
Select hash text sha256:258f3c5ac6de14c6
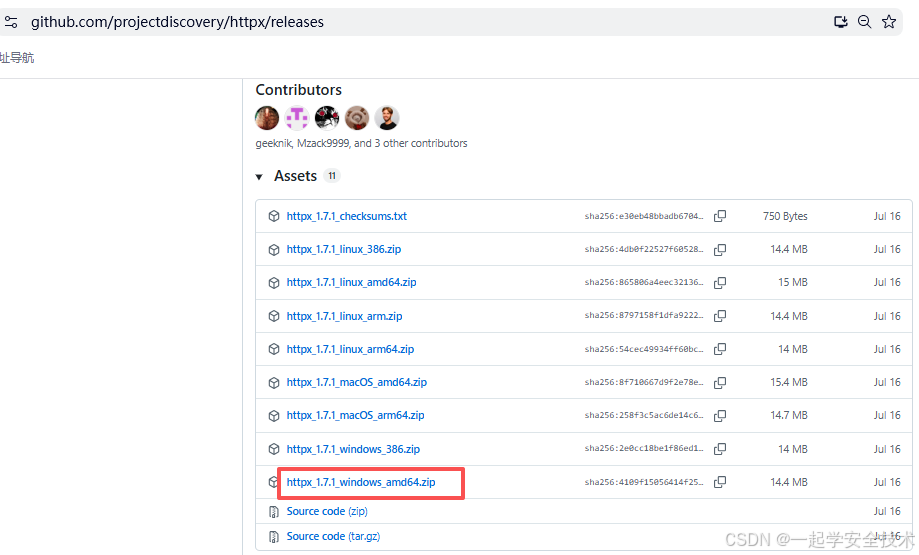point(644,415)
